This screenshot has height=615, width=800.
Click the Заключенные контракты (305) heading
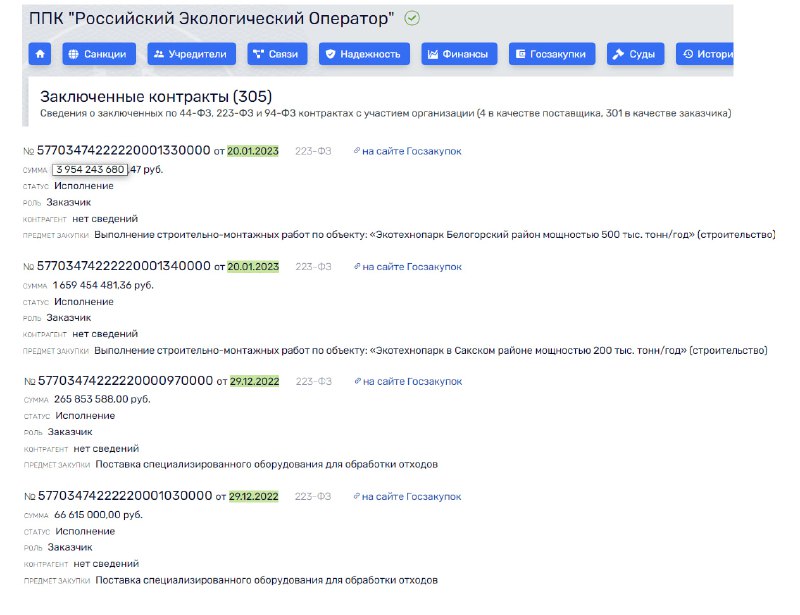click(156, 96)
